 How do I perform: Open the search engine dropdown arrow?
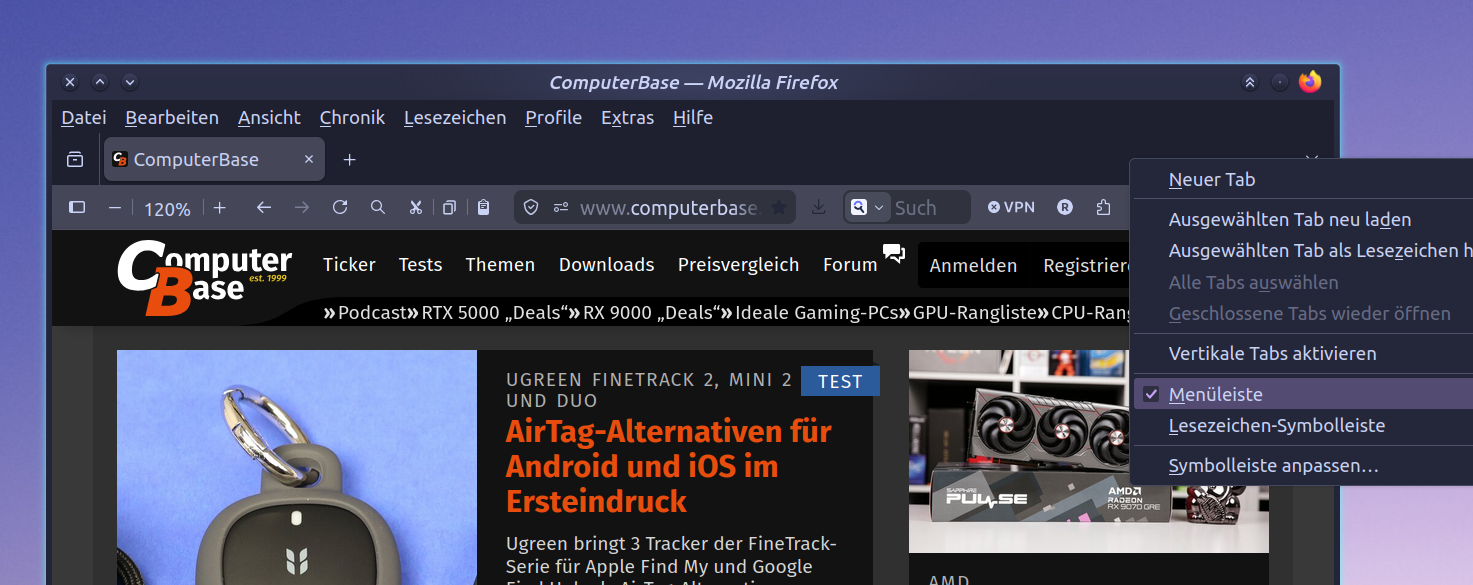tap(879, 208)
